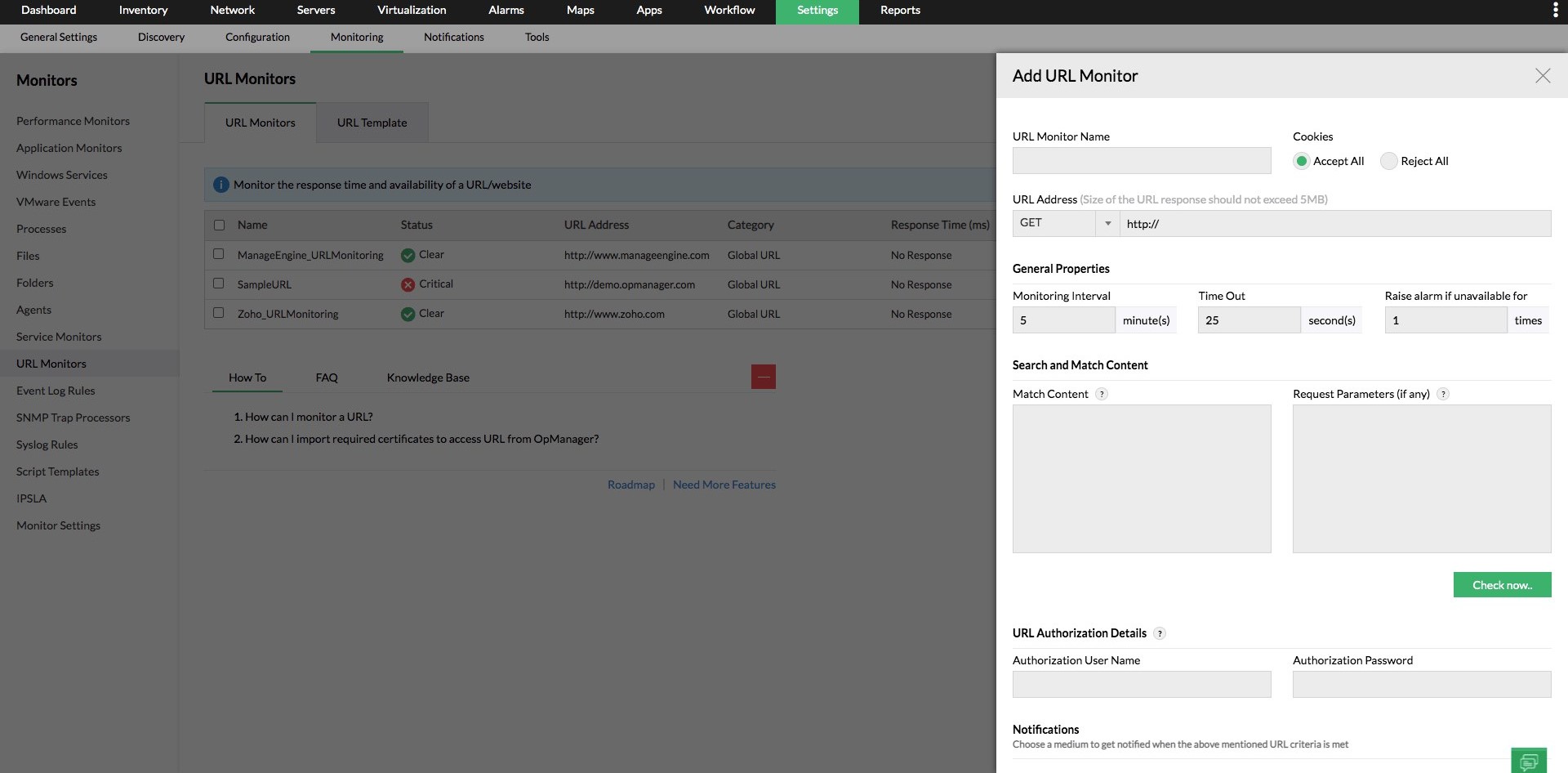Image resolution: width=1568 pixels, height=773 pixels.
Task: Click the help icon beside Request Parameters
Action: click(1443, 394)
